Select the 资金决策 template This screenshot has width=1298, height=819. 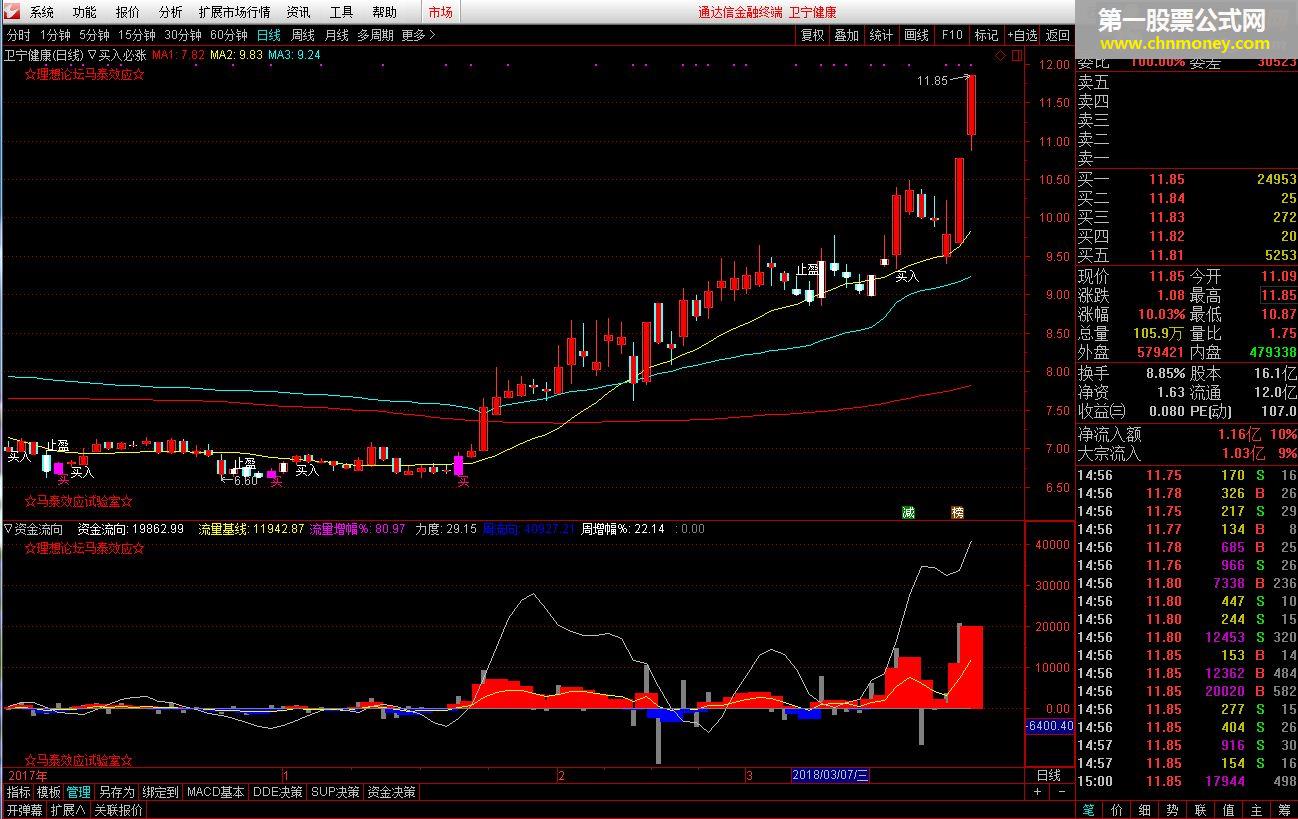click(x=392, y=792)
